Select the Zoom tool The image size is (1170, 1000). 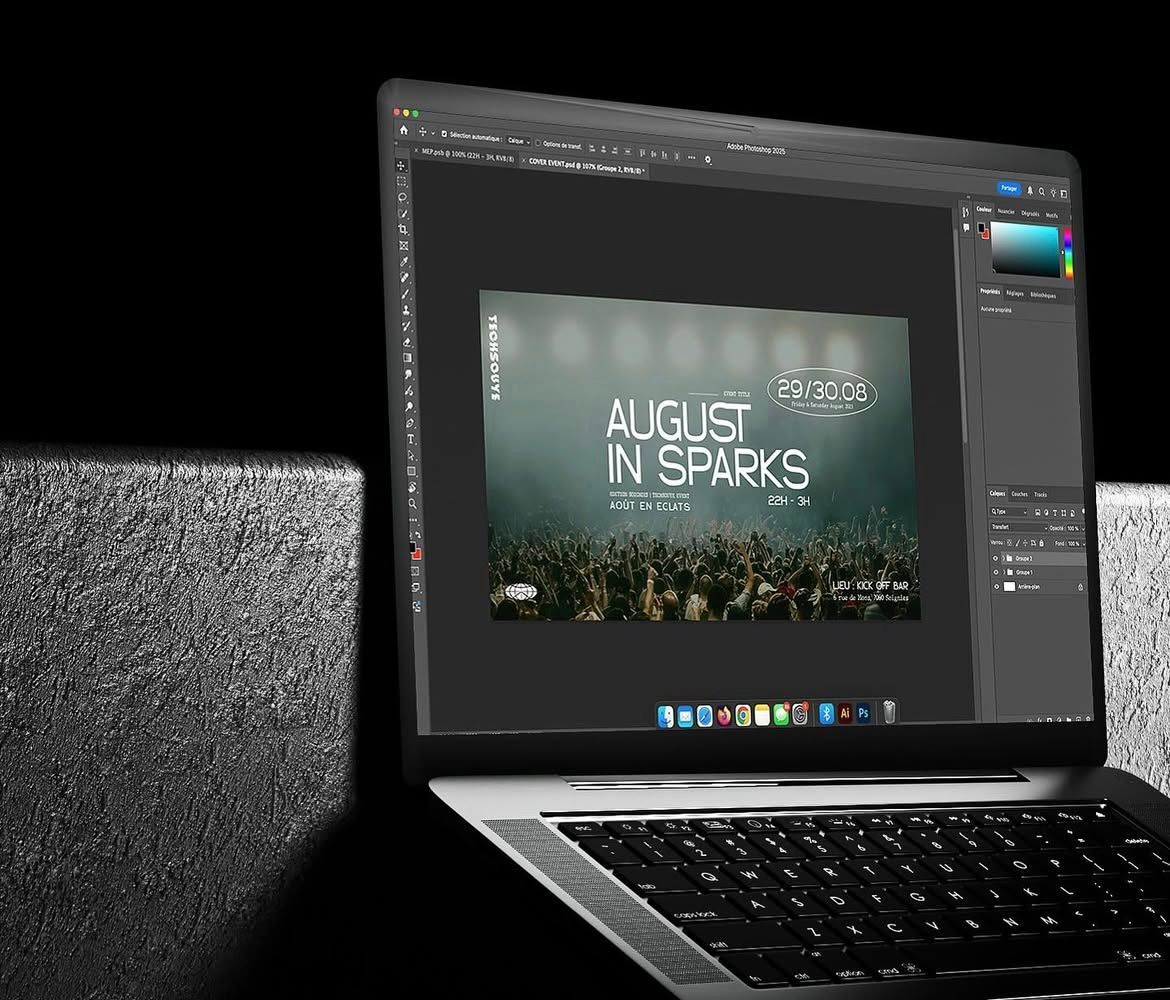413,504
